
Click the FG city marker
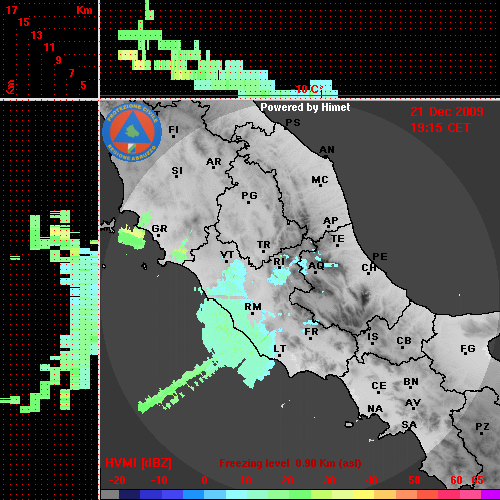(467, 350)
